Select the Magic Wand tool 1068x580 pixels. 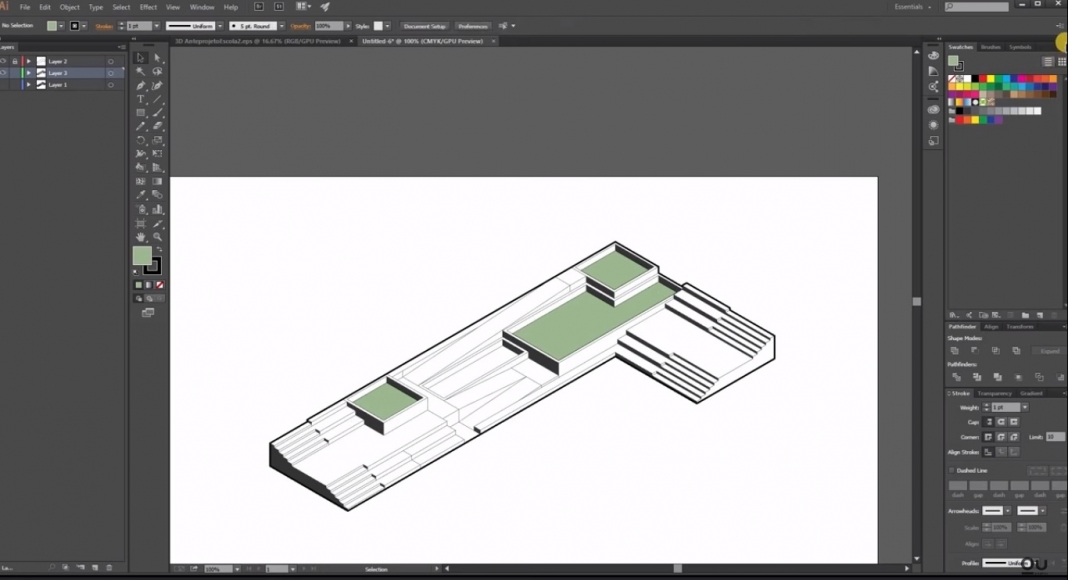tap(140, 72)
